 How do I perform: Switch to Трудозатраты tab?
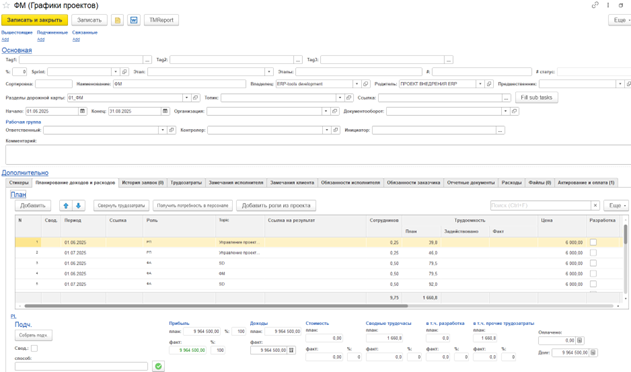tap(186, 183)
